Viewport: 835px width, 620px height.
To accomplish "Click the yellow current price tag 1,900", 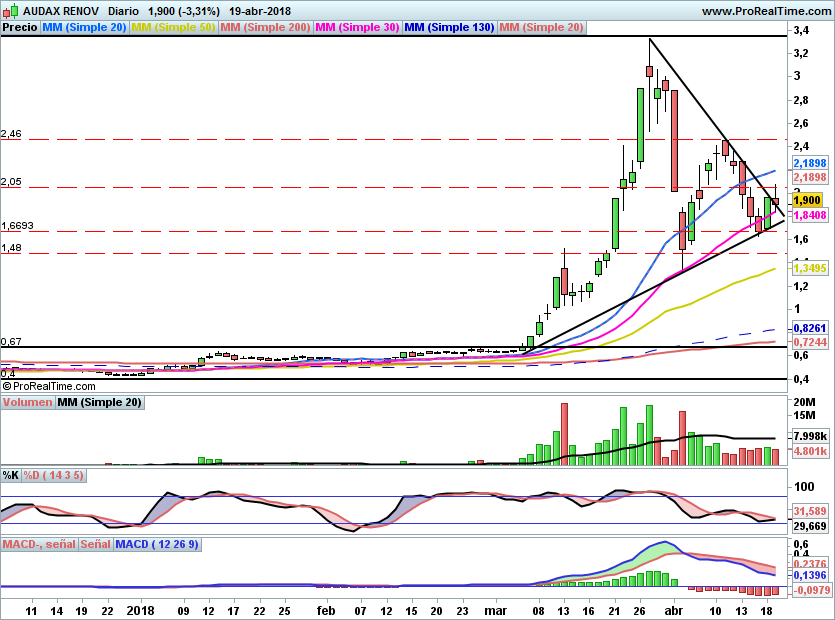I will [807, 200].
